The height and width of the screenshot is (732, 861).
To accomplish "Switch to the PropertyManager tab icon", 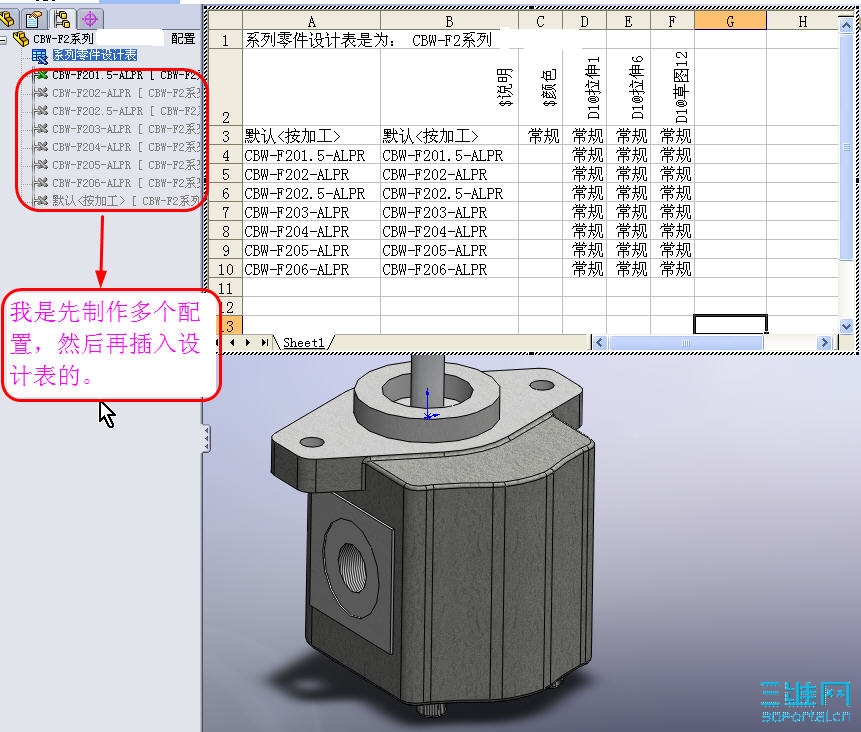I will 34,20.
